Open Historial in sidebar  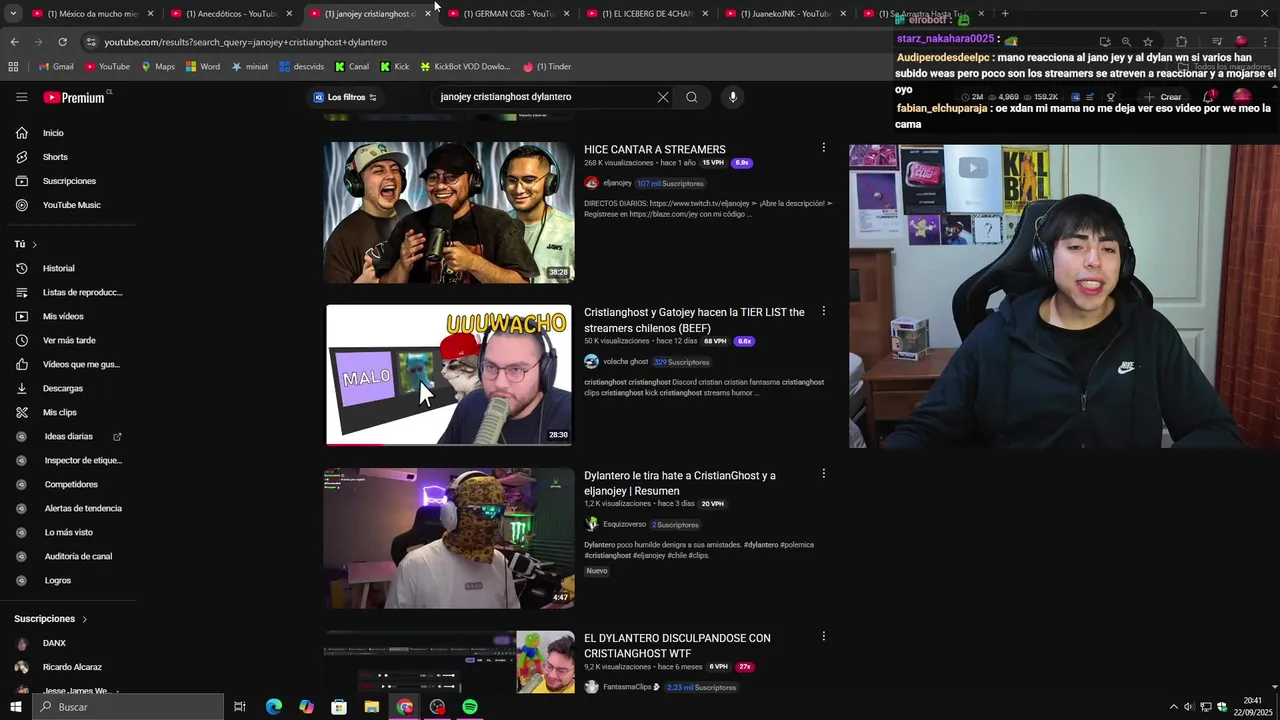[58, 268]
